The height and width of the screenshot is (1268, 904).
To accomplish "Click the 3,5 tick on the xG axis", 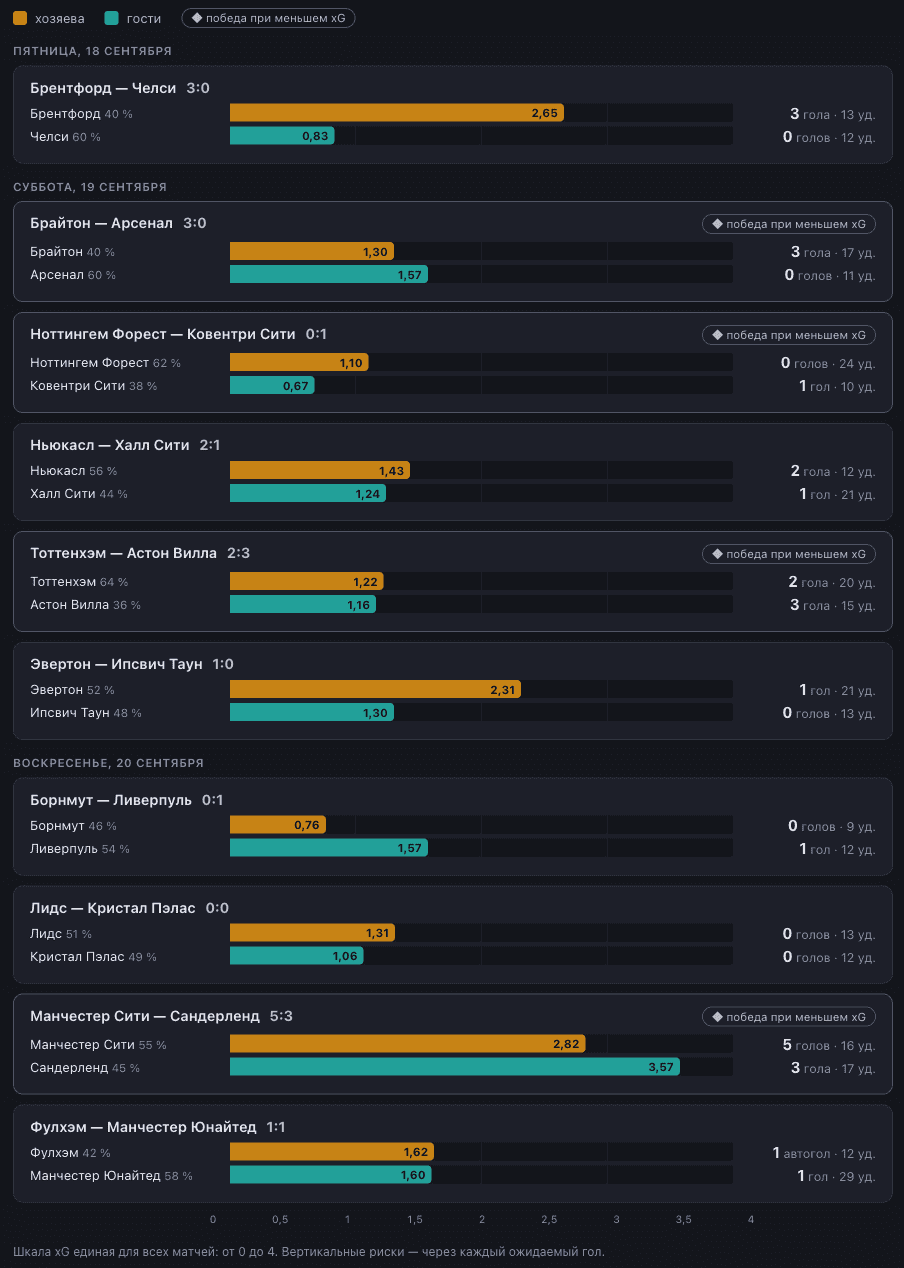I will [684, 1220].
